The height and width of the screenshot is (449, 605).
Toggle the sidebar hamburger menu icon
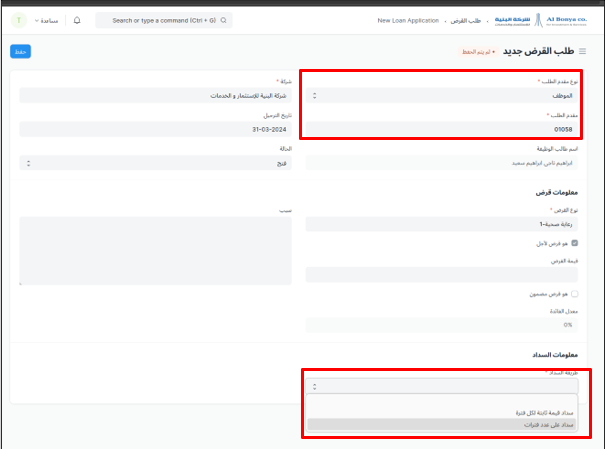[583, 50]
